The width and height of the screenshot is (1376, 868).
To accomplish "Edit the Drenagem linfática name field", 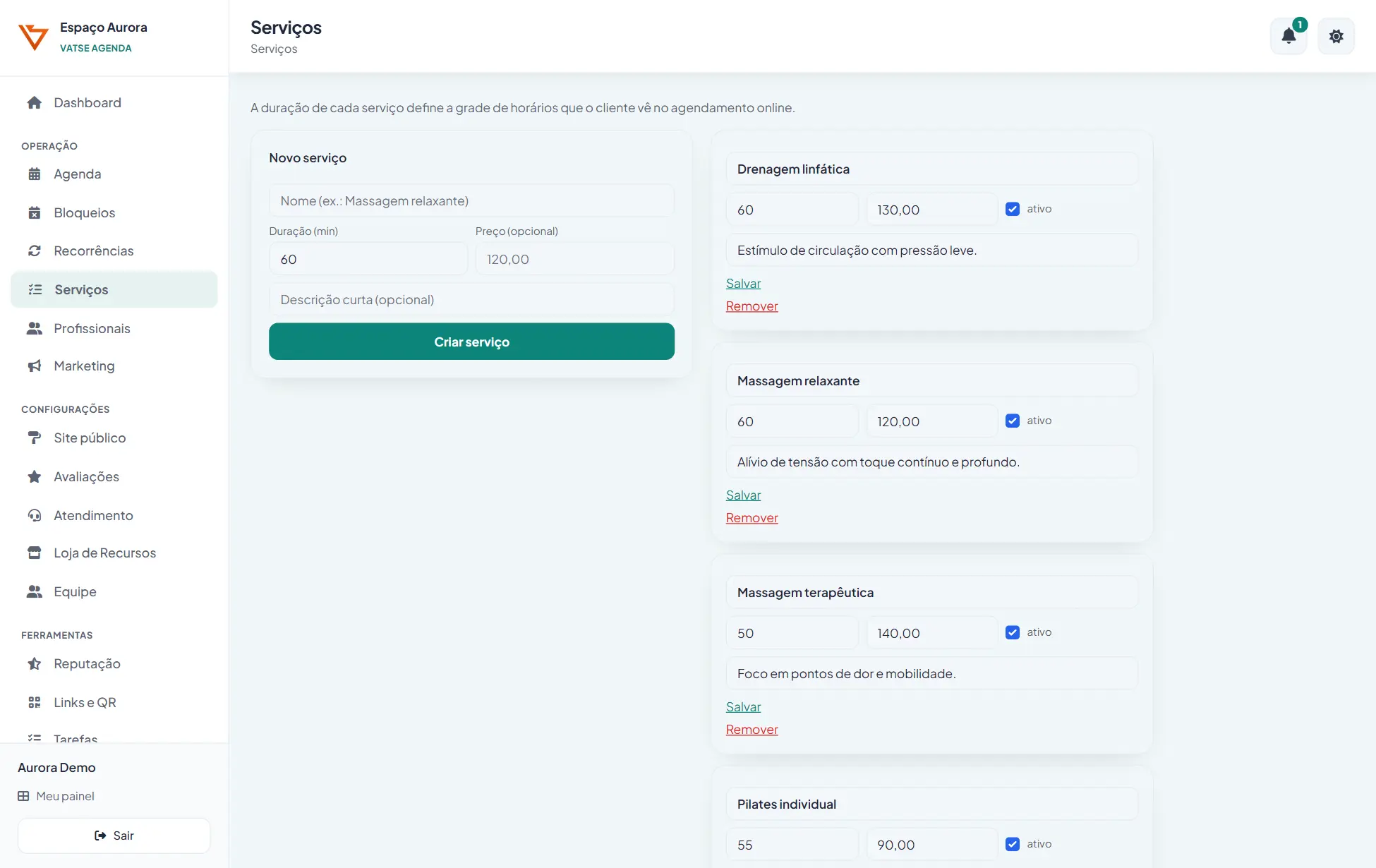I will 931,169.
